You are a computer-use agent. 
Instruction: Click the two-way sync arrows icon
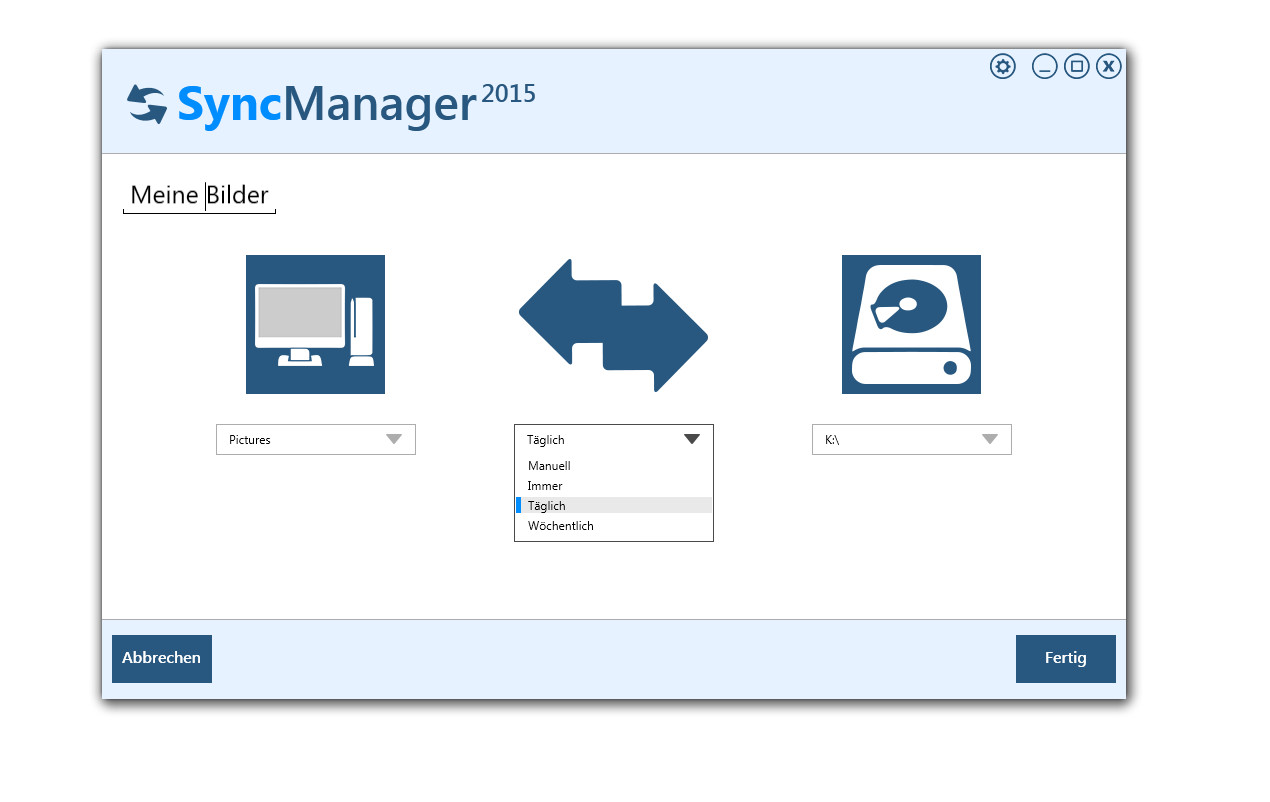[613, 325]
